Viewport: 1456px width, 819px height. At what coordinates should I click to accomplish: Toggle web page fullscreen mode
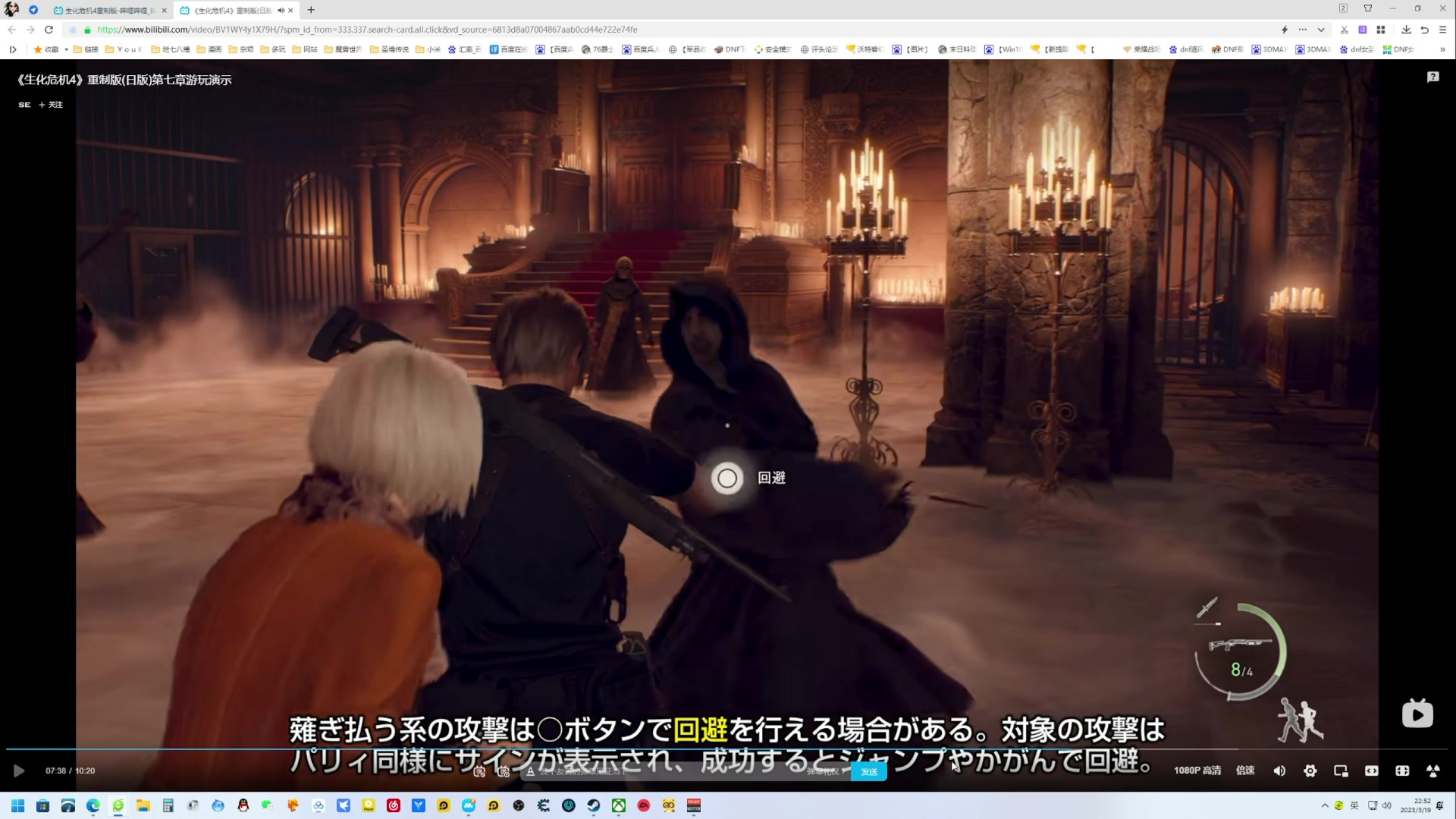1402,770
